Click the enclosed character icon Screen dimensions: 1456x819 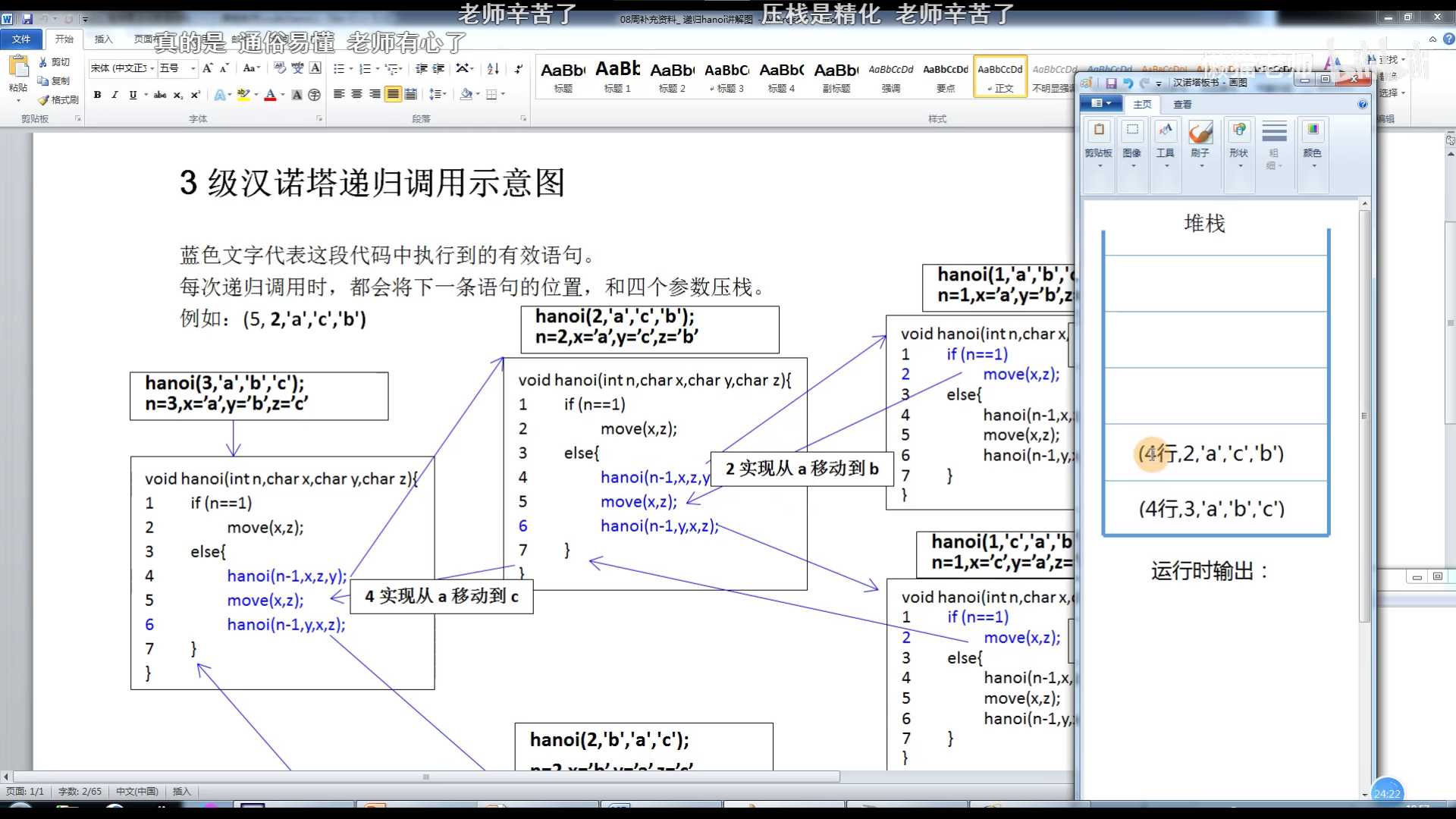[315, 95]
